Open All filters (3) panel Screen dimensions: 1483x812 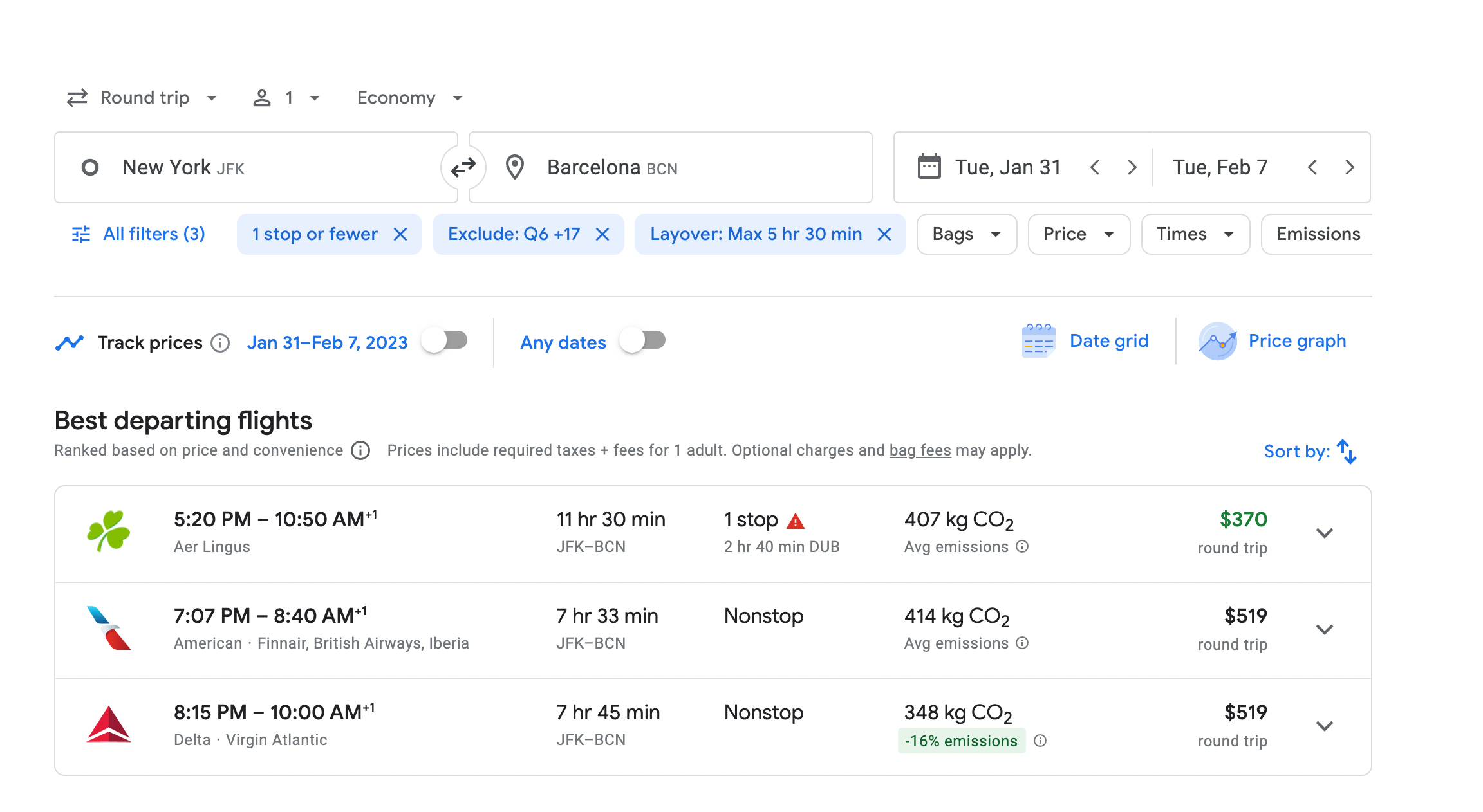pos(138,234)
